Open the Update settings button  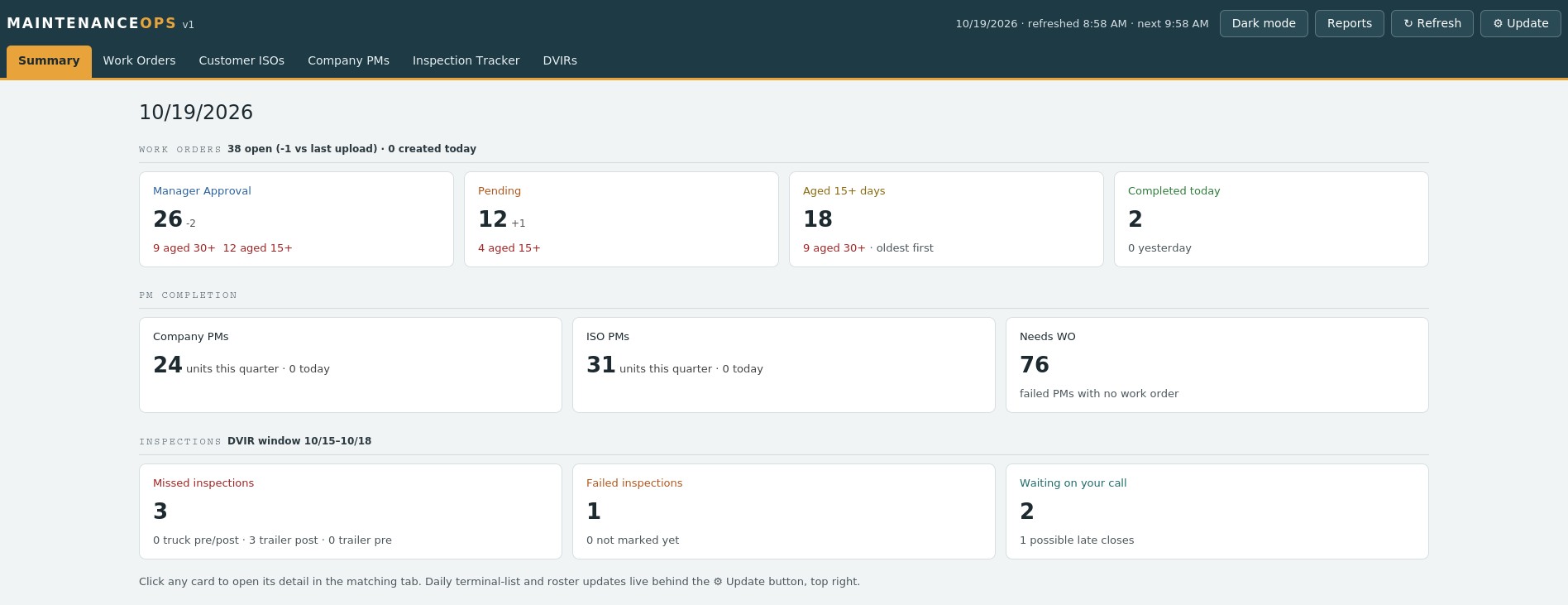tap(1521, 23)
